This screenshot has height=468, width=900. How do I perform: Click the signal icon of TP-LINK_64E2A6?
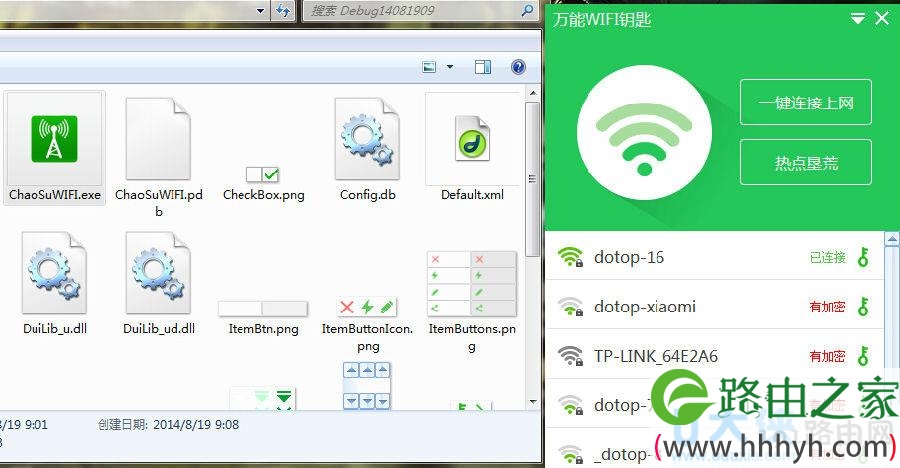[x=571, y=355]
